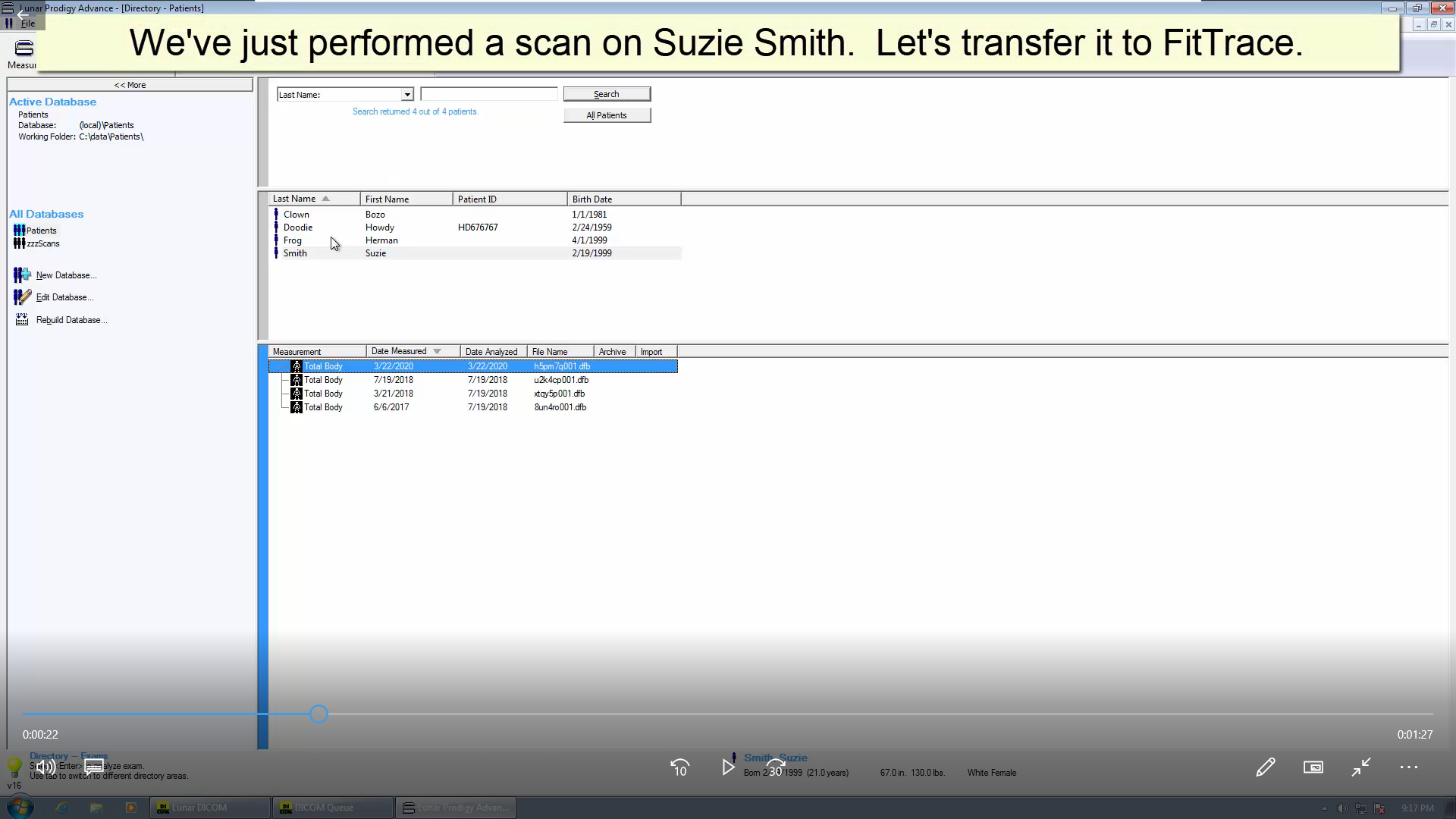
Task: Click the expand/fullscreen icon in status bar
Action: tap(1361, 768)
